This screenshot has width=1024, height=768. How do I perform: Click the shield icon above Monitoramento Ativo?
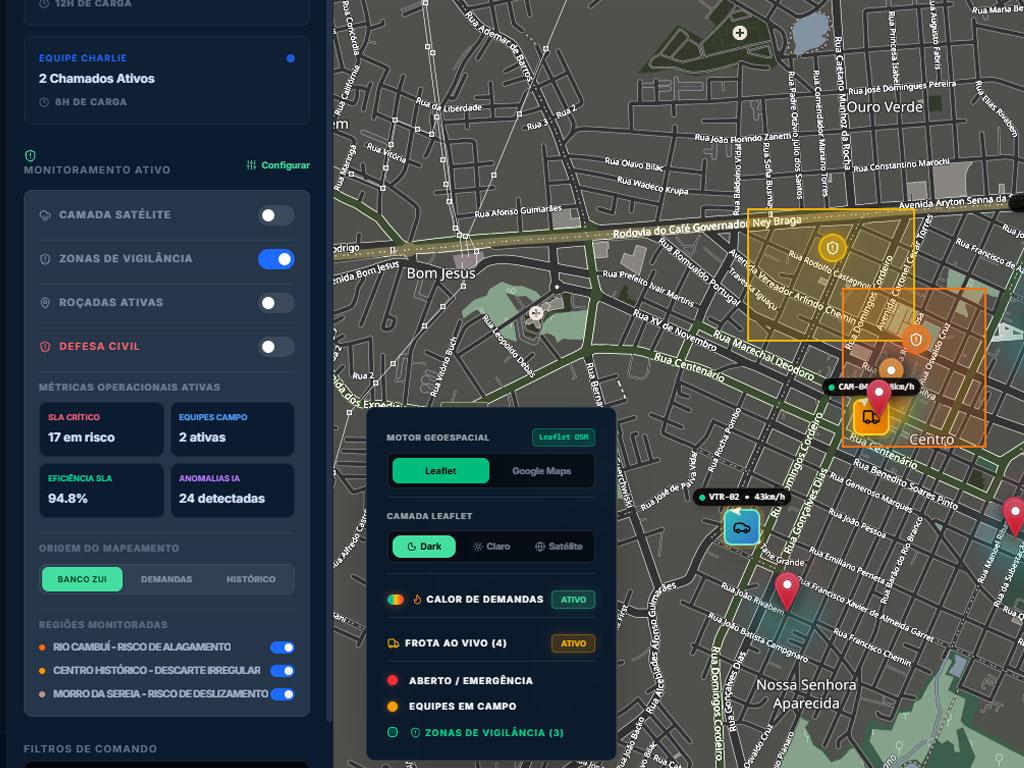click(x=30, y=155)
